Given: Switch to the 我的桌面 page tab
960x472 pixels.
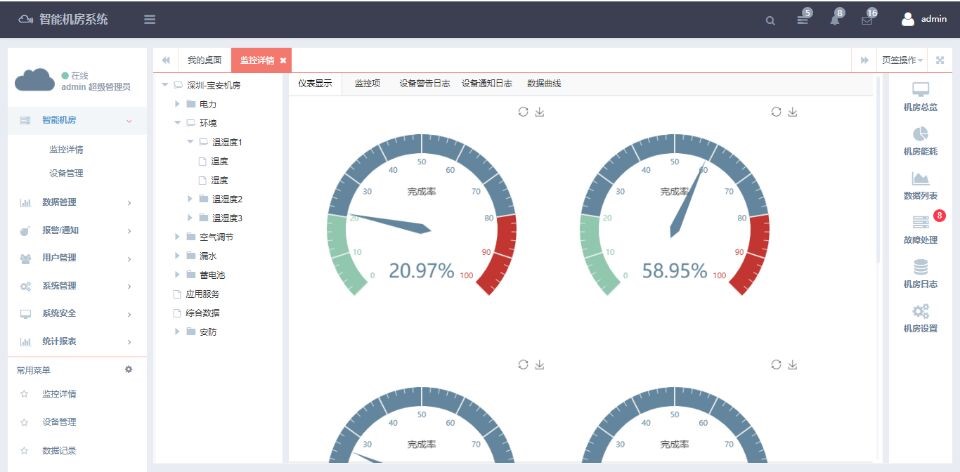Looking at the screenshot, I should pos(204,60).
